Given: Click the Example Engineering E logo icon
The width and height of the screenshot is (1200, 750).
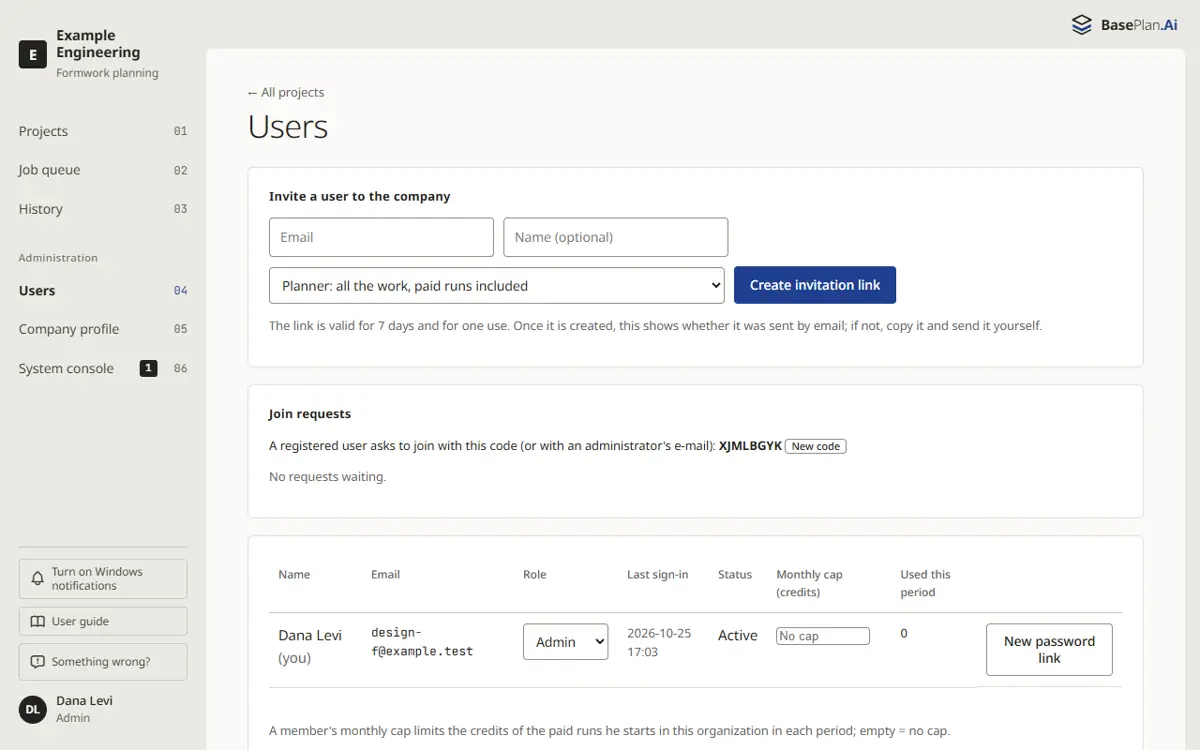Looking at the screenshot, I should click(x=33, y=55).
